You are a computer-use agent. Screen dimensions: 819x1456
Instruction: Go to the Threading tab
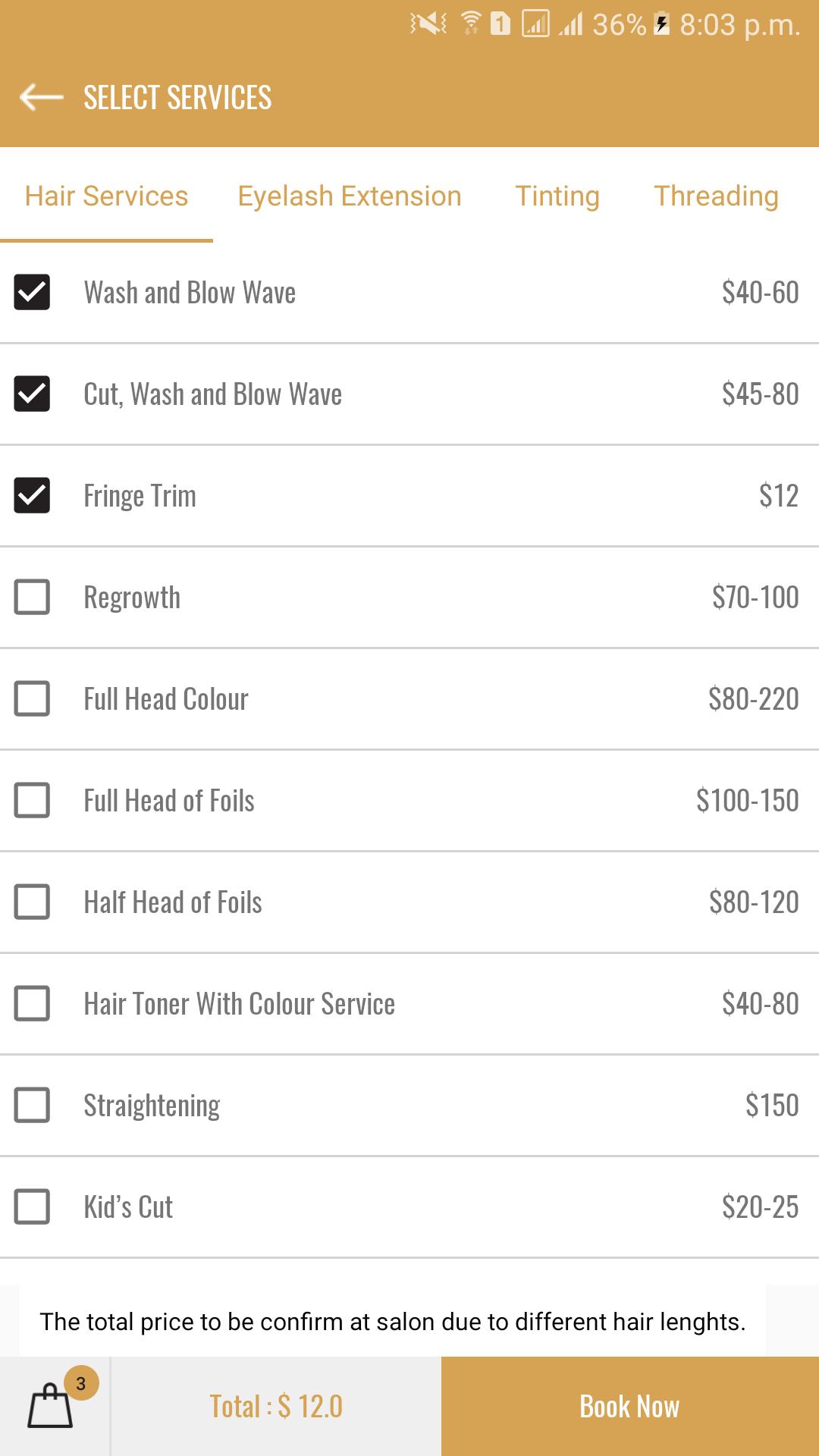tap(716, 196)
